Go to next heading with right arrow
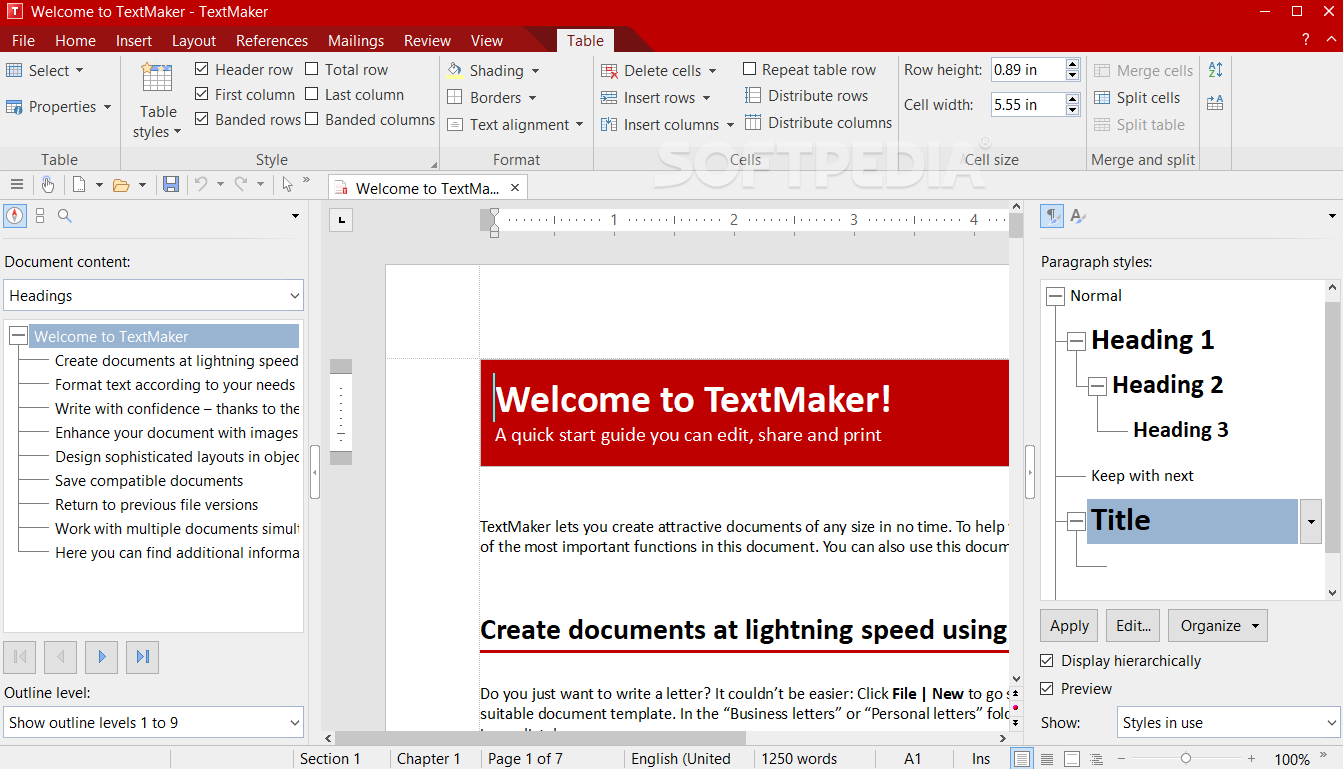 coord(101,657)
